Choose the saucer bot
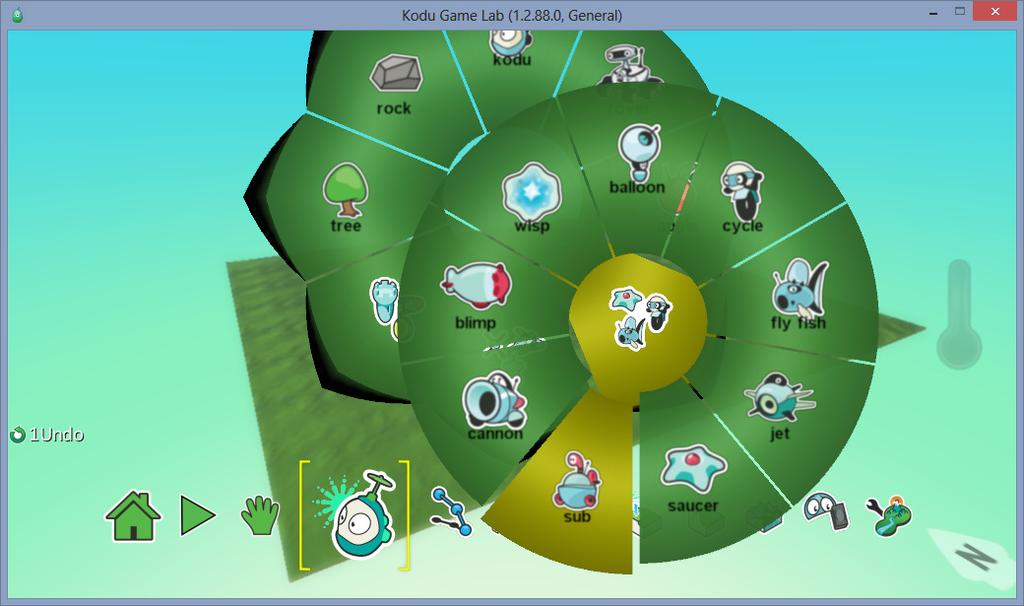The image size is (1024, 606). [x=693, y=469]
